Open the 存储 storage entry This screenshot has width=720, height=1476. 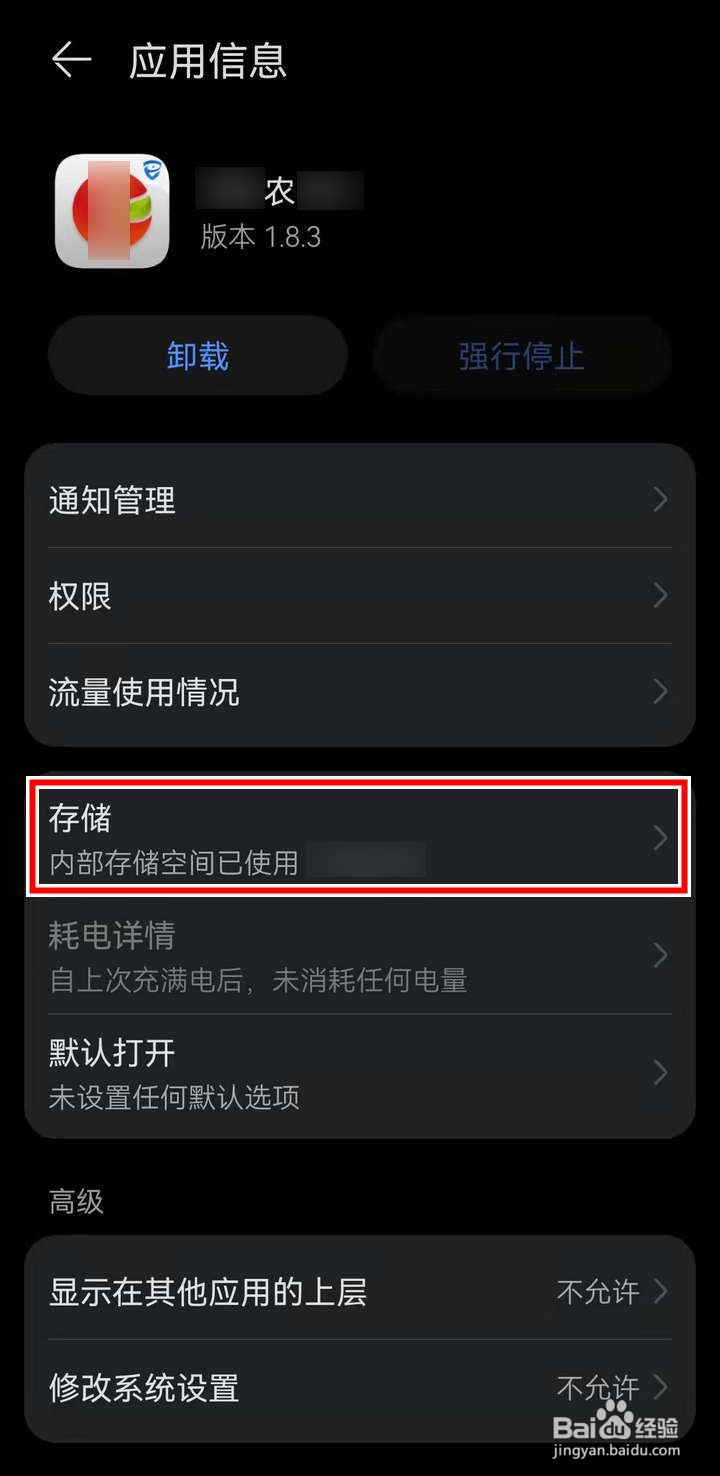coord(360,837)
